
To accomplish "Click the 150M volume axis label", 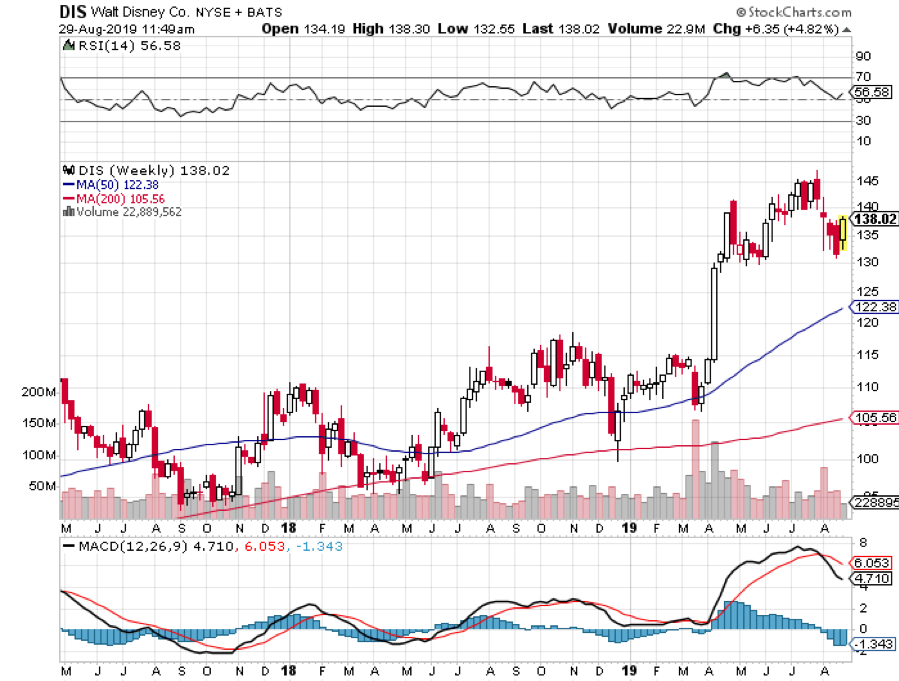I will tap(39, 423).
